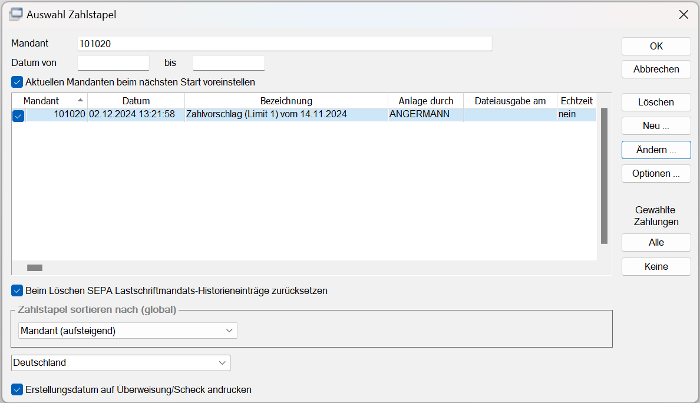
Task: Toggle 'Beim Löschen SEPA Lastschriftmandats-Historieneinträge zurücksetzen' checkbox
Action: (17, 291)
